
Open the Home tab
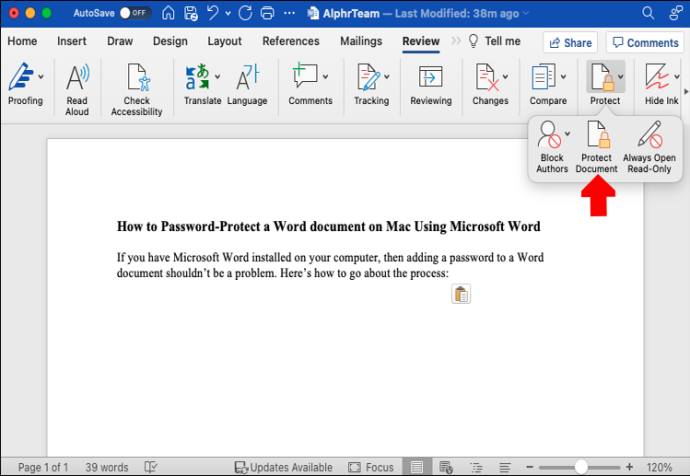point(22,41)
